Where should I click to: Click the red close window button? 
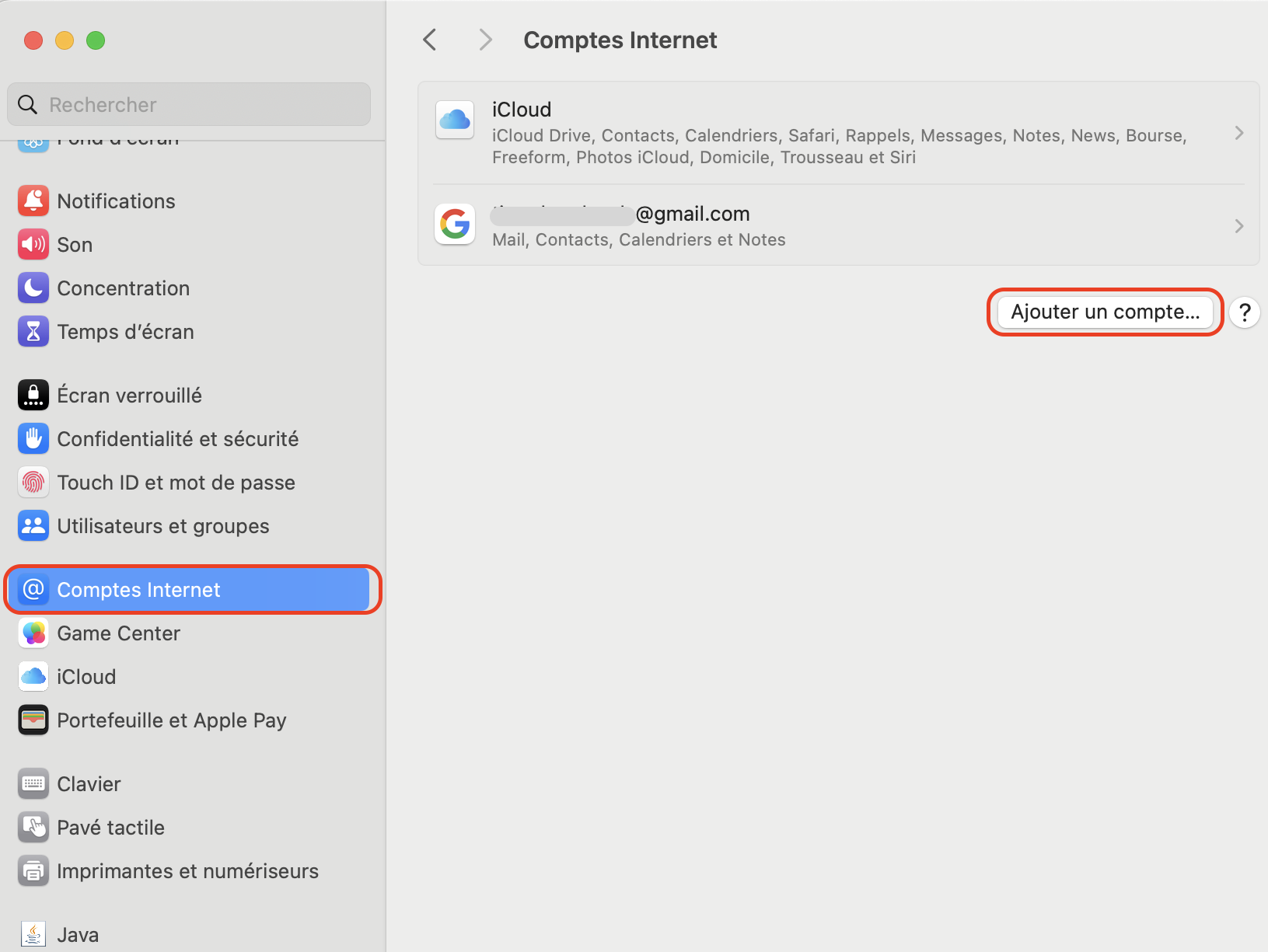[x=33, y=40]
